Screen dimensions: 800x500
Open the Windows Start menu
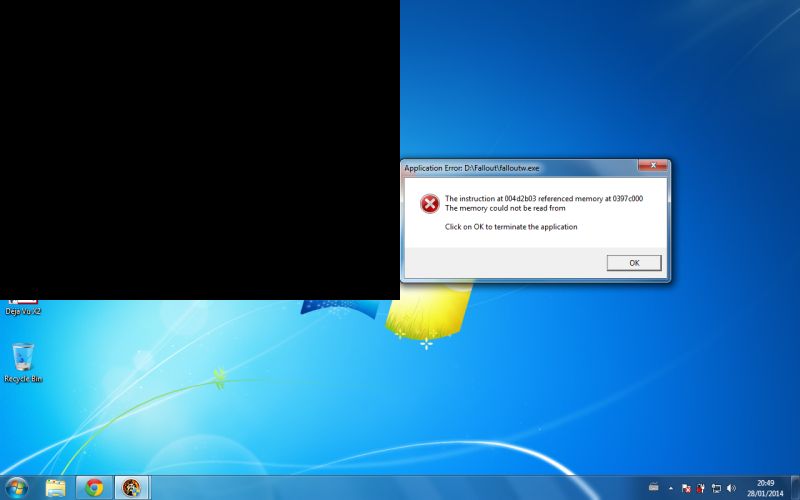pyautogui.click(x=16, y=488)
